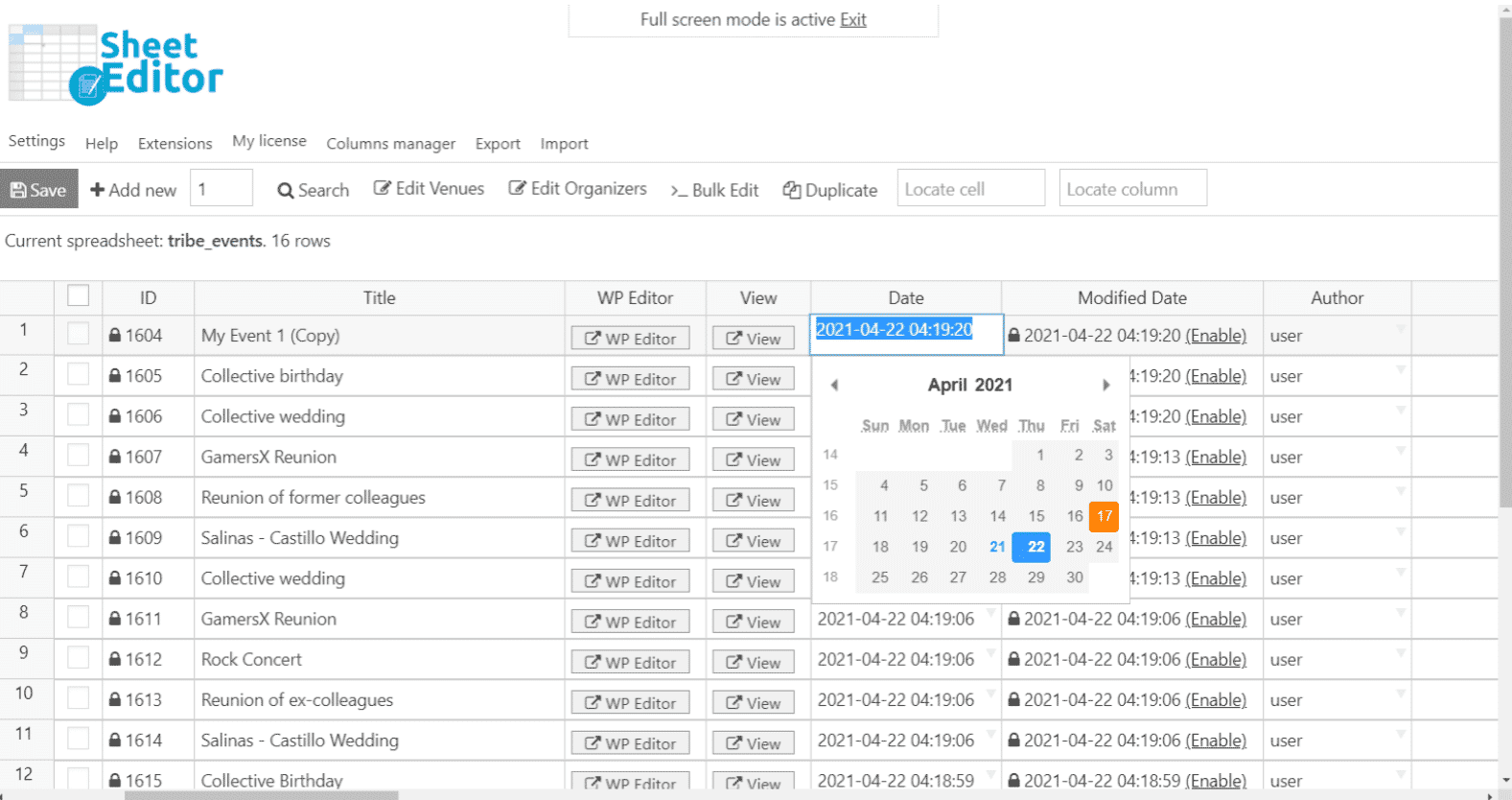Screen dimensions: 1512x800
Task: Click lock icon in Rock Concert Modified Date
Action: click(1014, 660)
